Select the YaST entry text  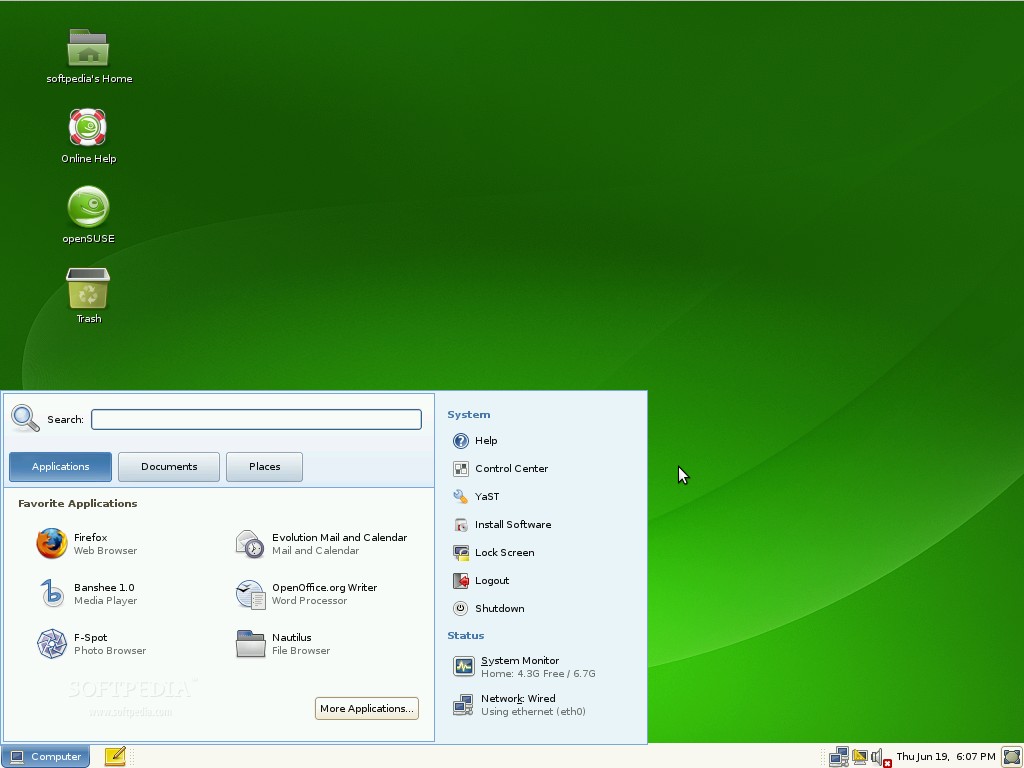(x=487, y=497)
